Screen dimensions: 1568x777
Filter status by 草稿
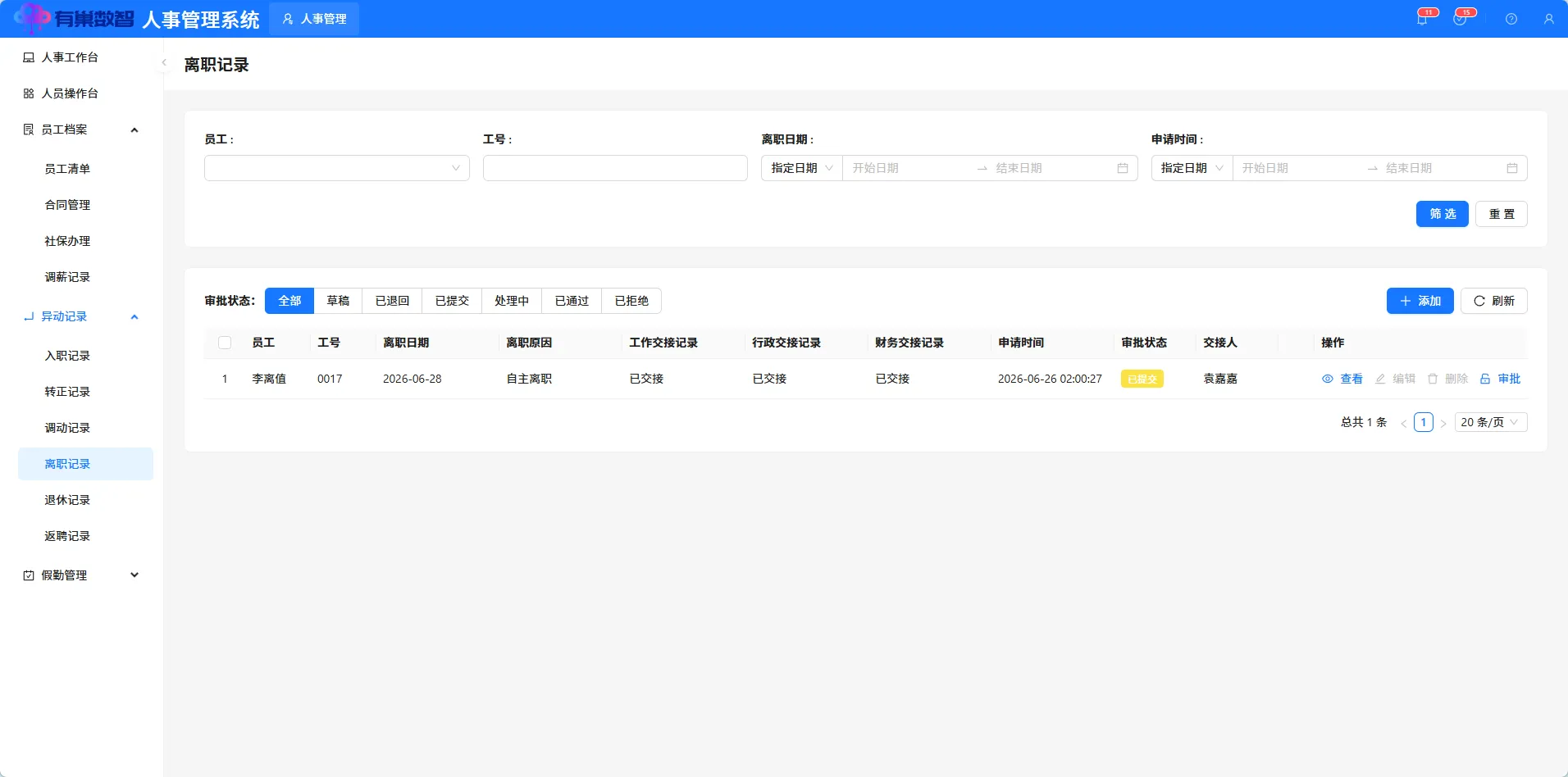(x=338, y=301)
